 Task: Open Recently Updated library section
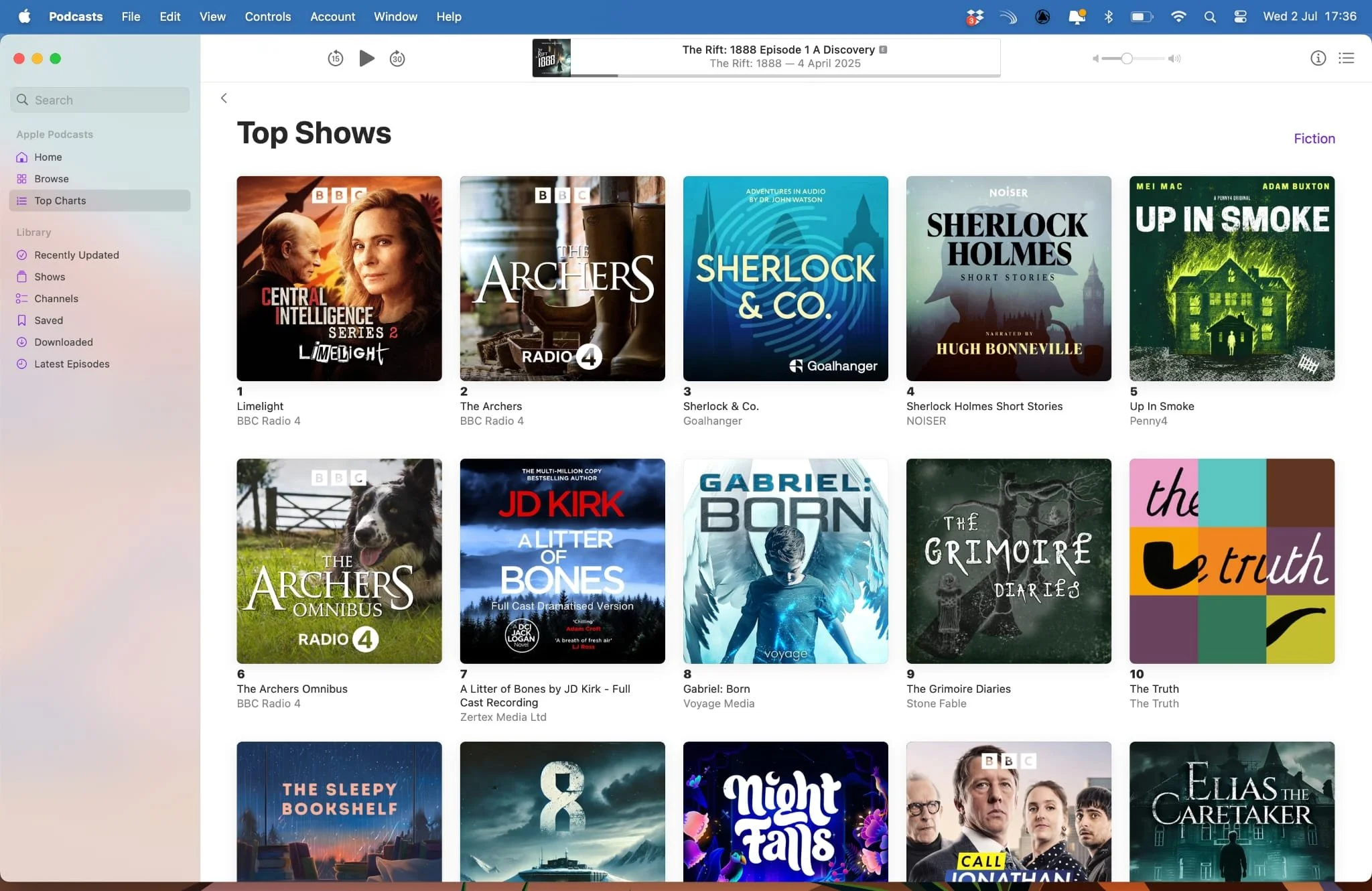pyautogui.click(x=100, y=255)
